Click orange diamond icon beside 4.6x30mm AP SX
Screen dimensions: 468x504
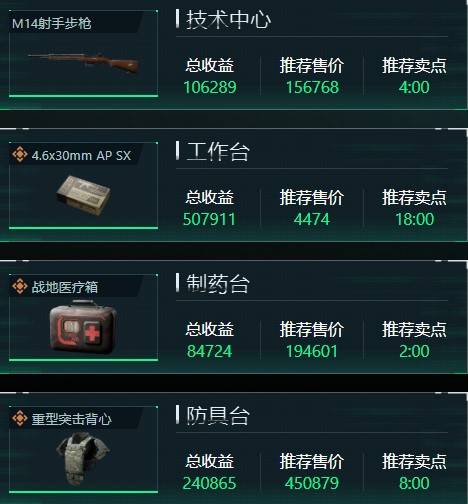click(x=20, y=155)
